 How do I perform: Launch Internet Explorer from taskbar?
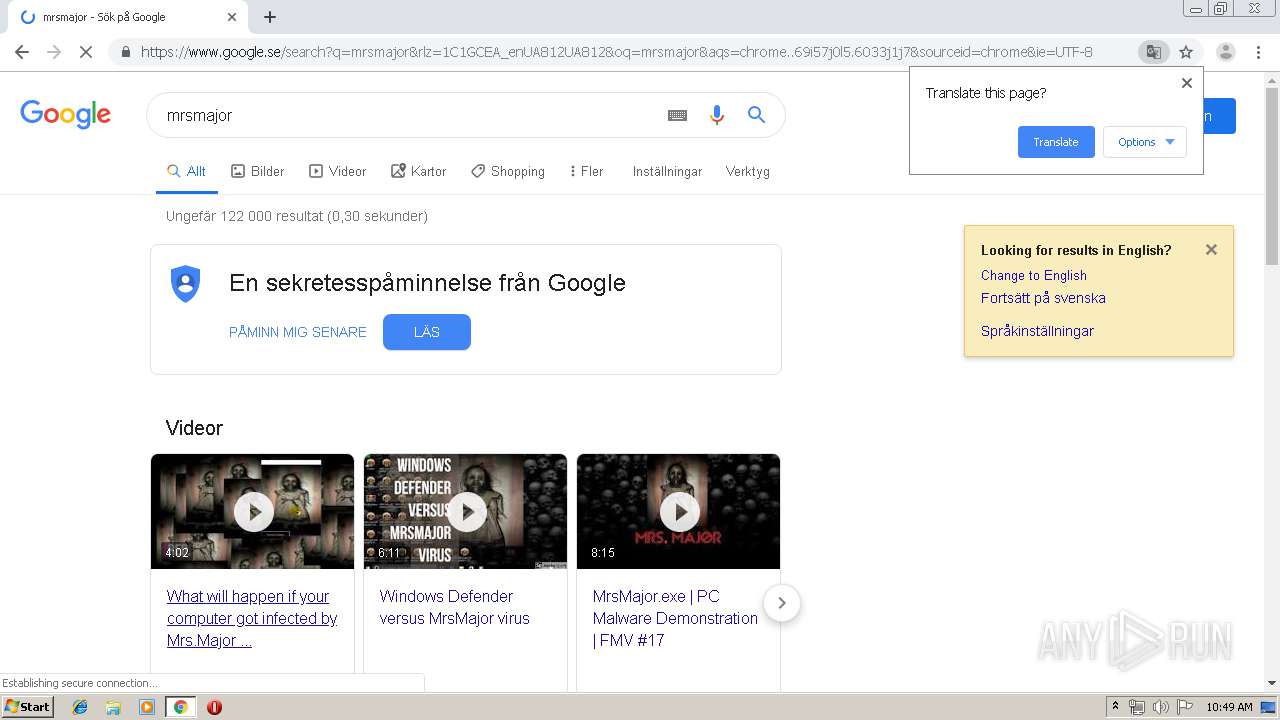pos(80,707)
